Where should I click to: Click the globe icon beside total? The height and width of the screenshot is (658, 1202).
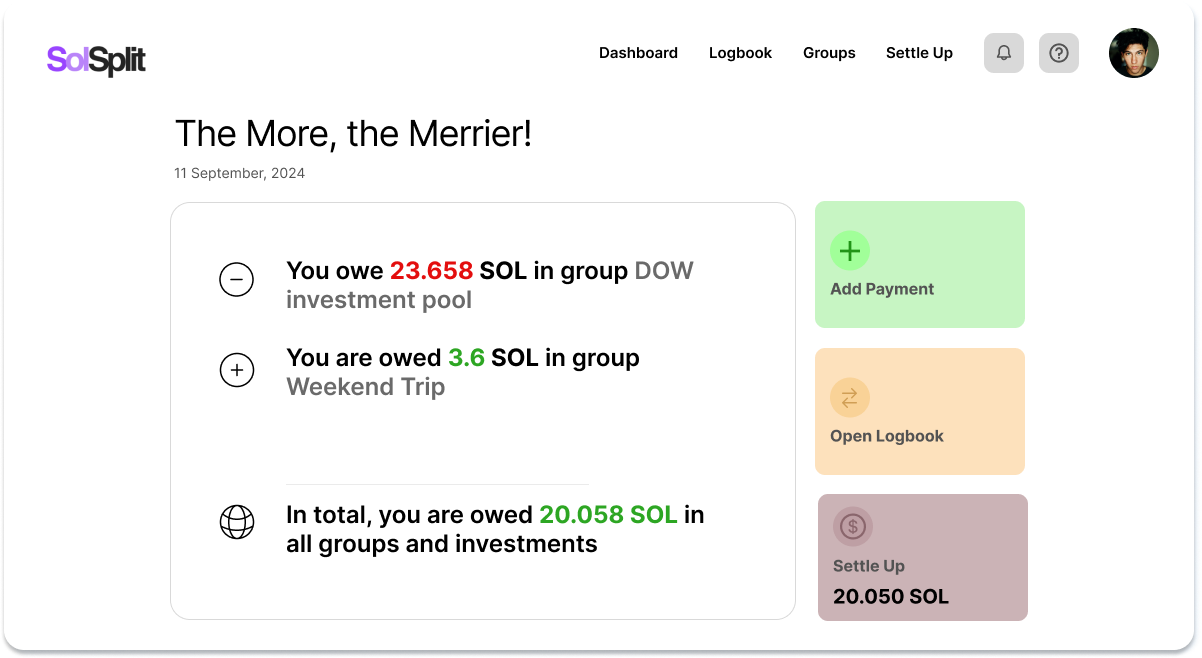pos(237,522)
